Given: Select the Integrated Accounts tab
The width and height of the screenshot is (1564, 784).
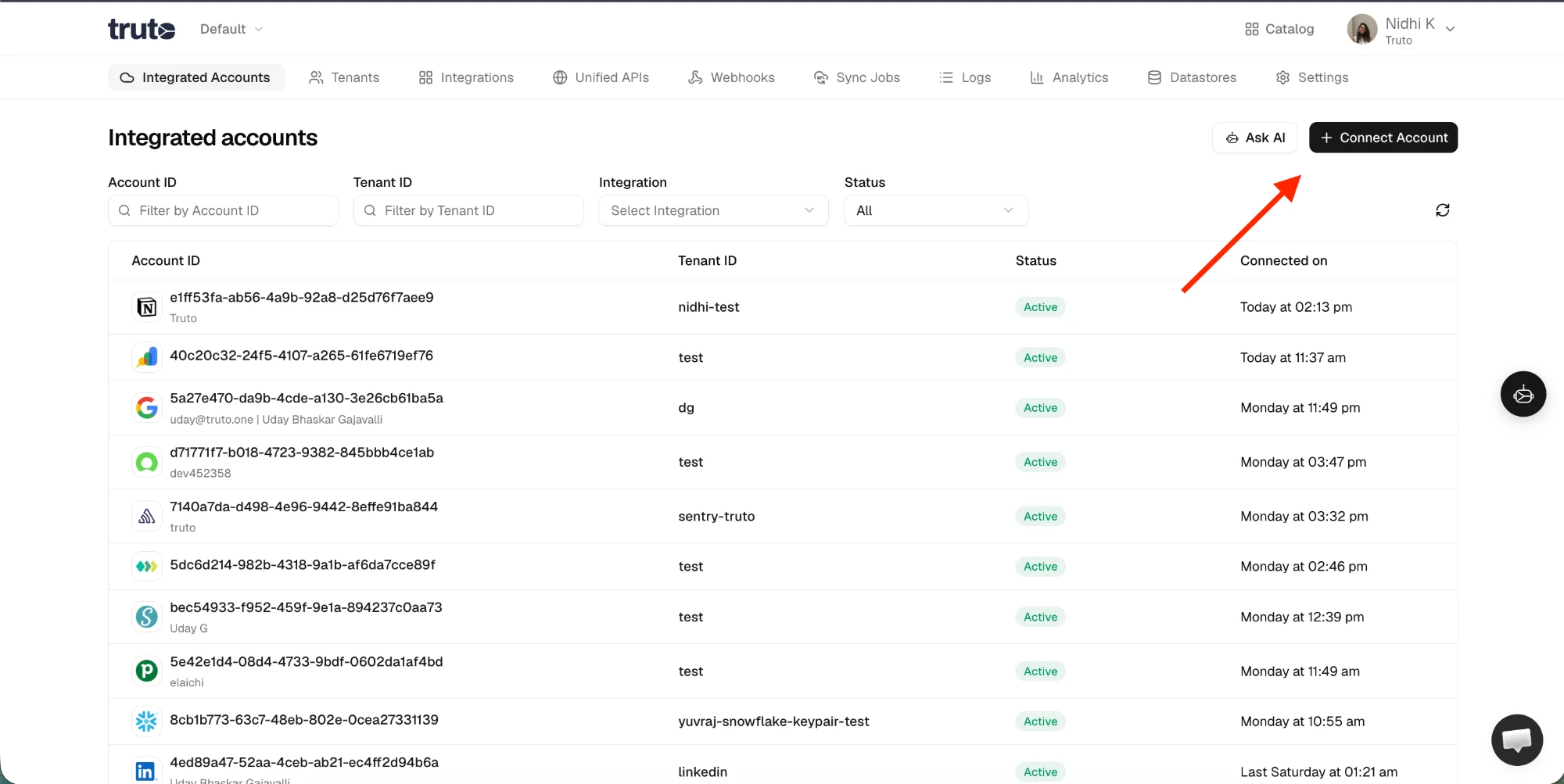Looking at the screenshot, I should tap(195, 77).
